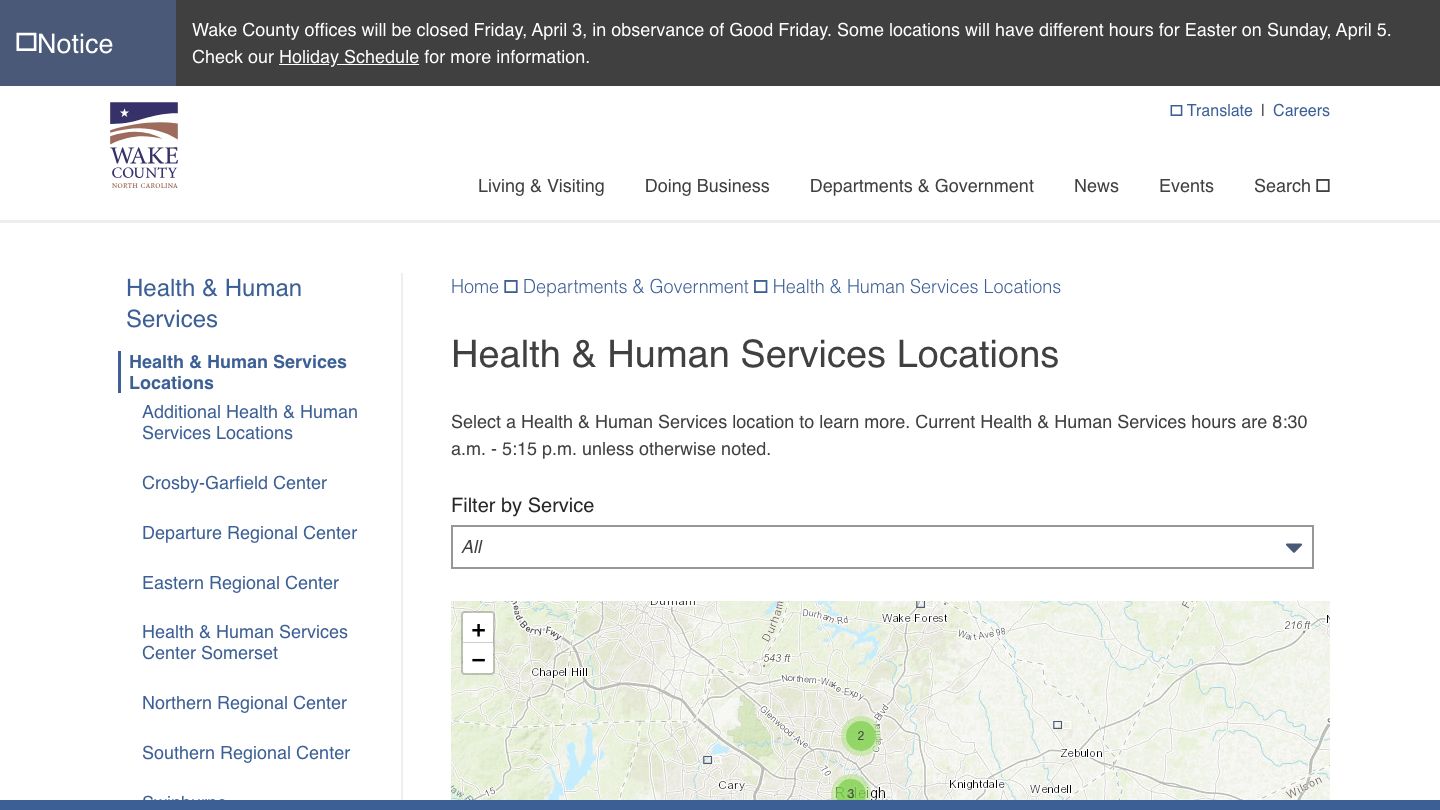This screenshot has height=810, width=1440.
Task: Click the map cluster marker labeled 2
Action: pos(860,735)
